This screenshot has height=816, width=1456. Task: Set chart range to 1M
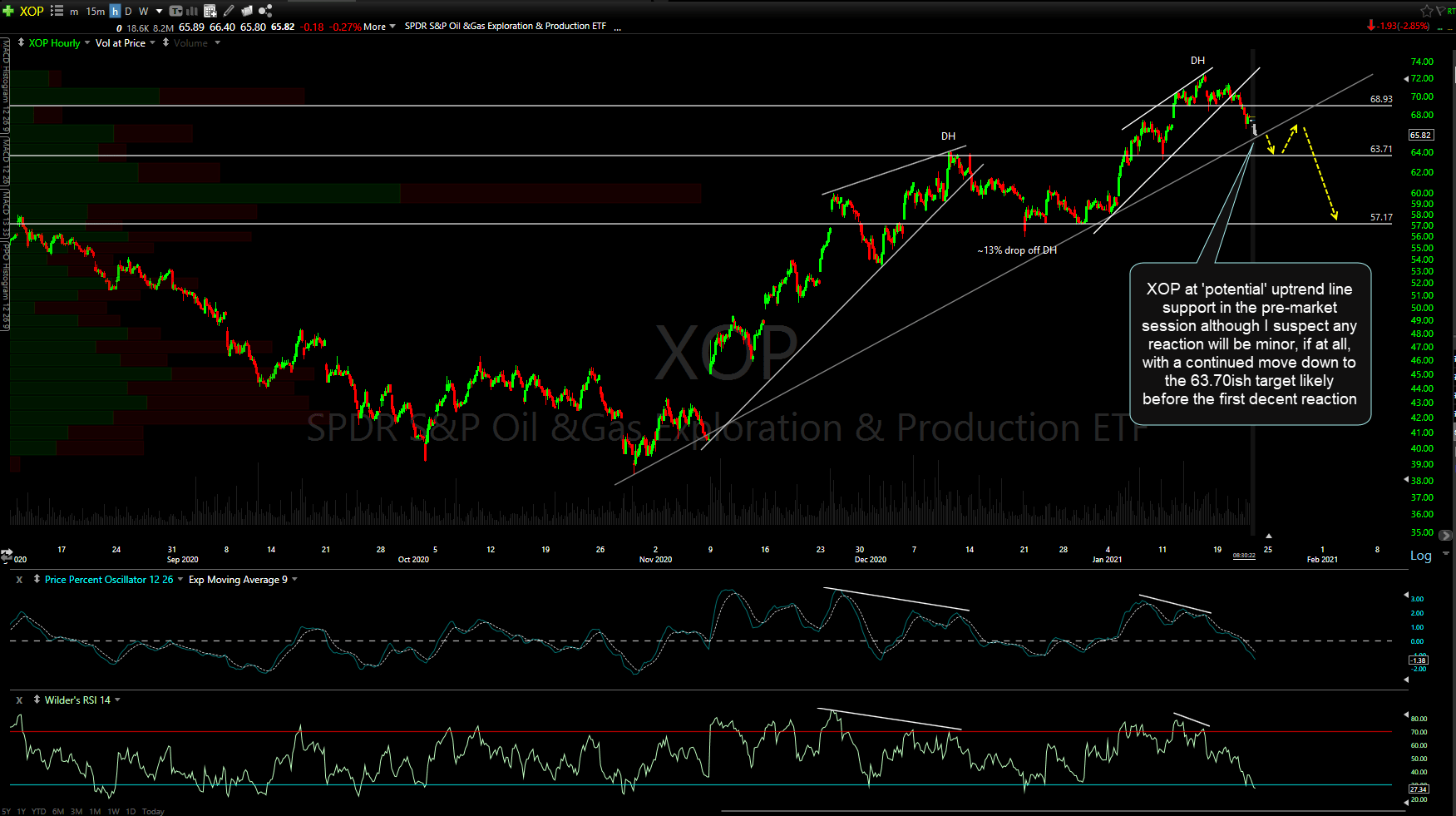(95, 811)
